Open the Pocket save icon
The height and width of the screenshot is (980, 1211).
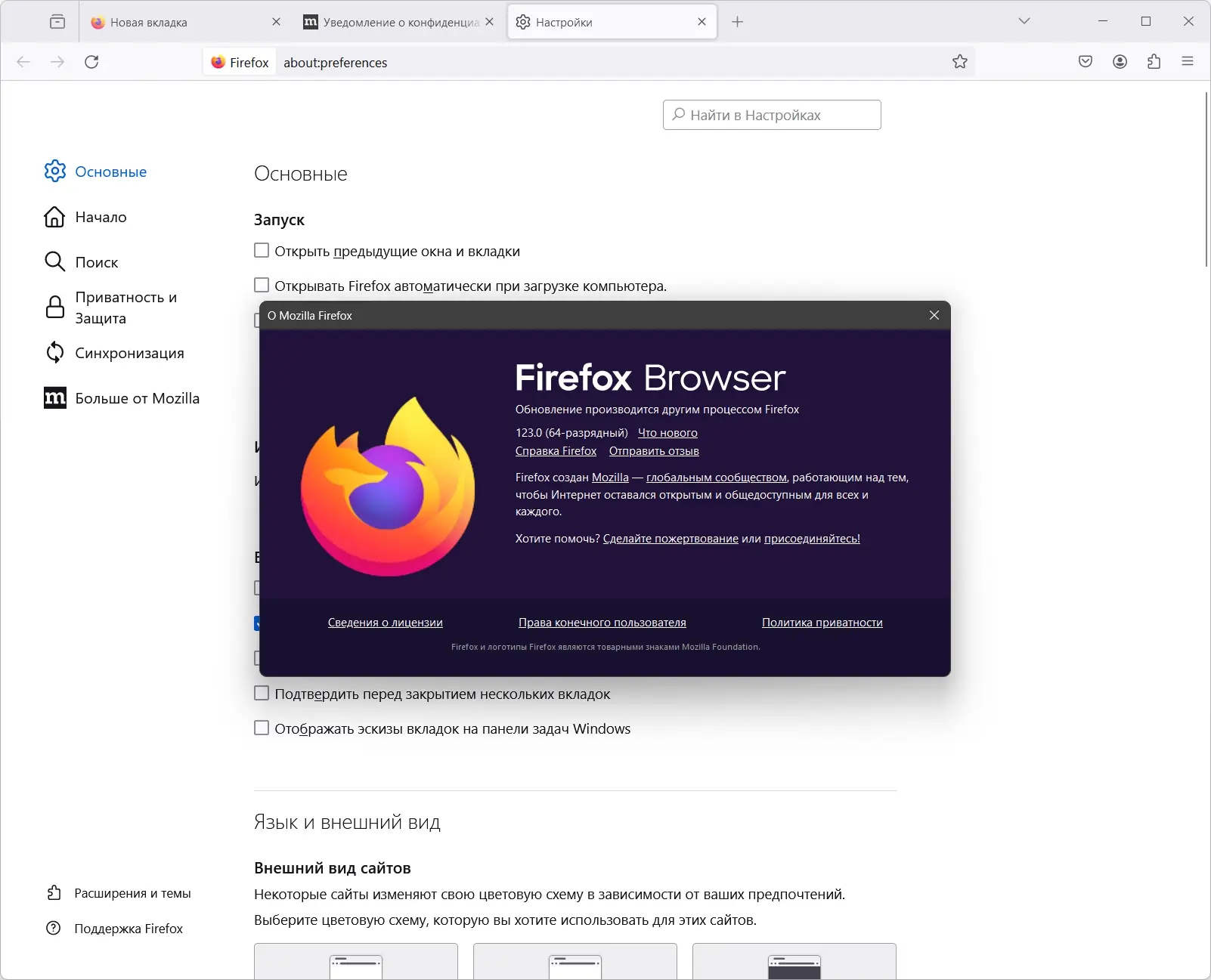point(1086,62)
